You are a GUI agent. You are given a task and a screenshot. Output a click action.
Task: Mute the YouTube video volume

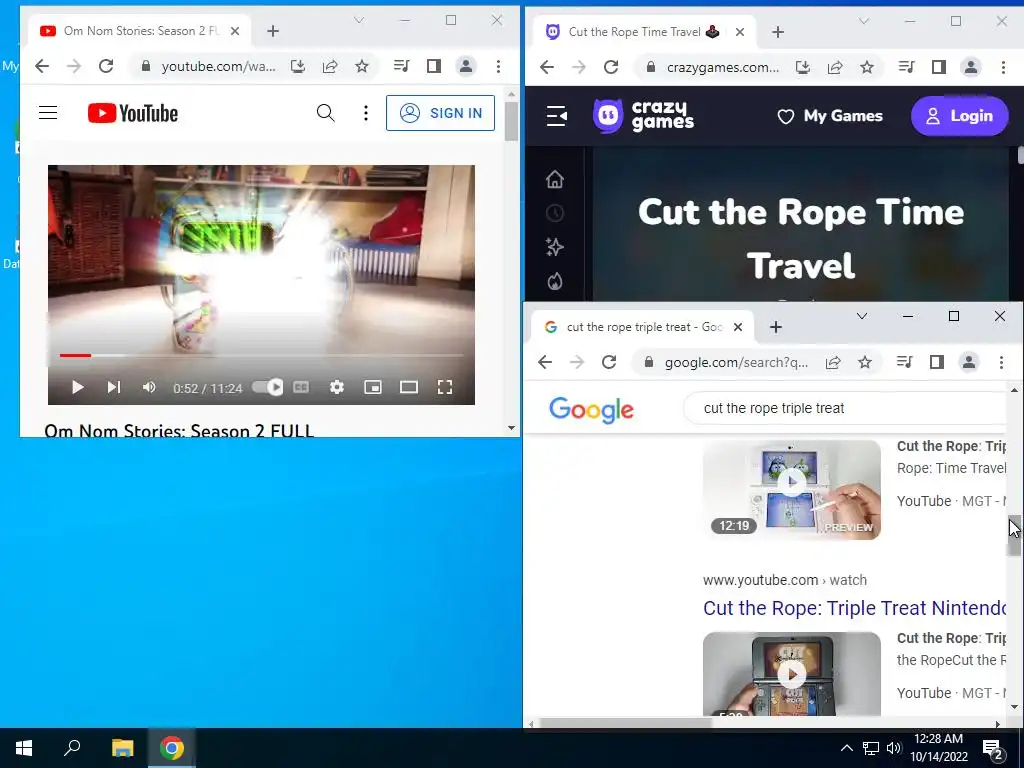click(149, 387)
